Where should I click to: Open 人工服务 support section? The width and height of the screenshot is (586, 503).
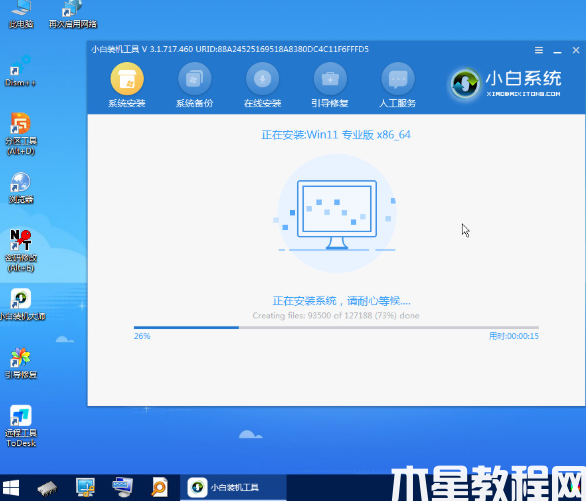click(x=398, y=85)
